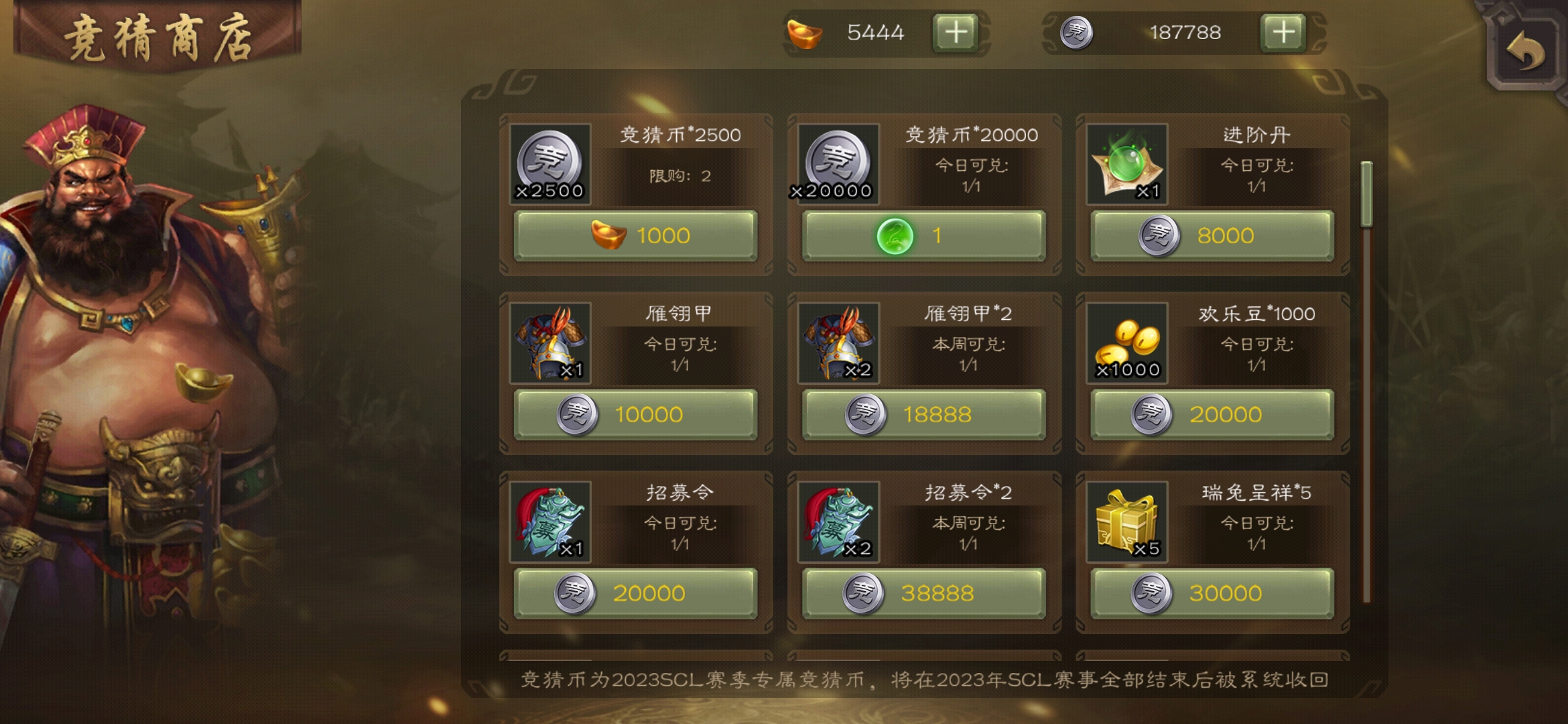View the 瑞兔呈祥 gift box icon
The image size is (1568, 724).
coord(1126,522)
